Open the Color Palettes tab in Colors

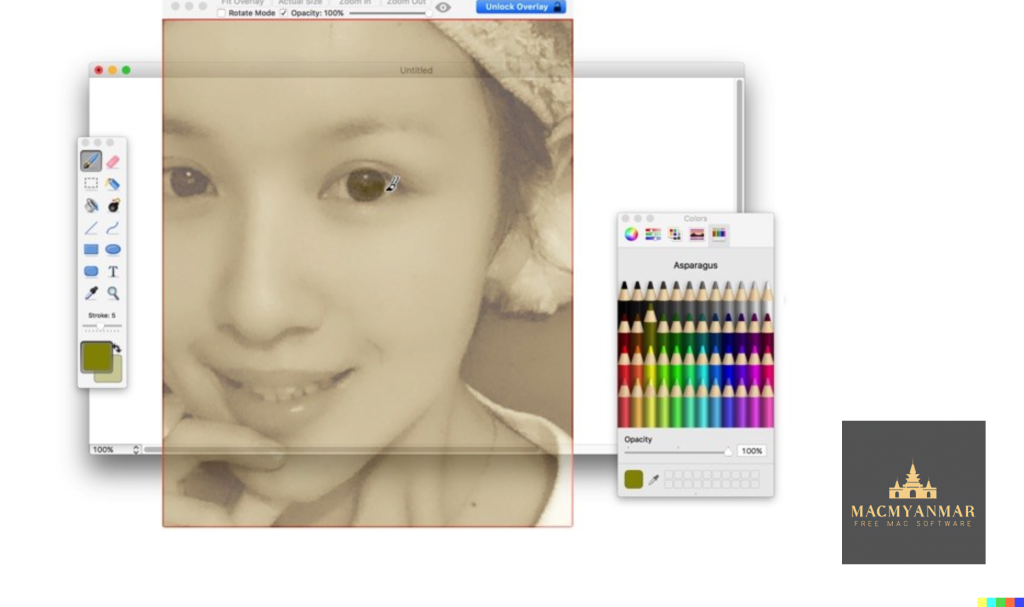click(x=675, y=234)
